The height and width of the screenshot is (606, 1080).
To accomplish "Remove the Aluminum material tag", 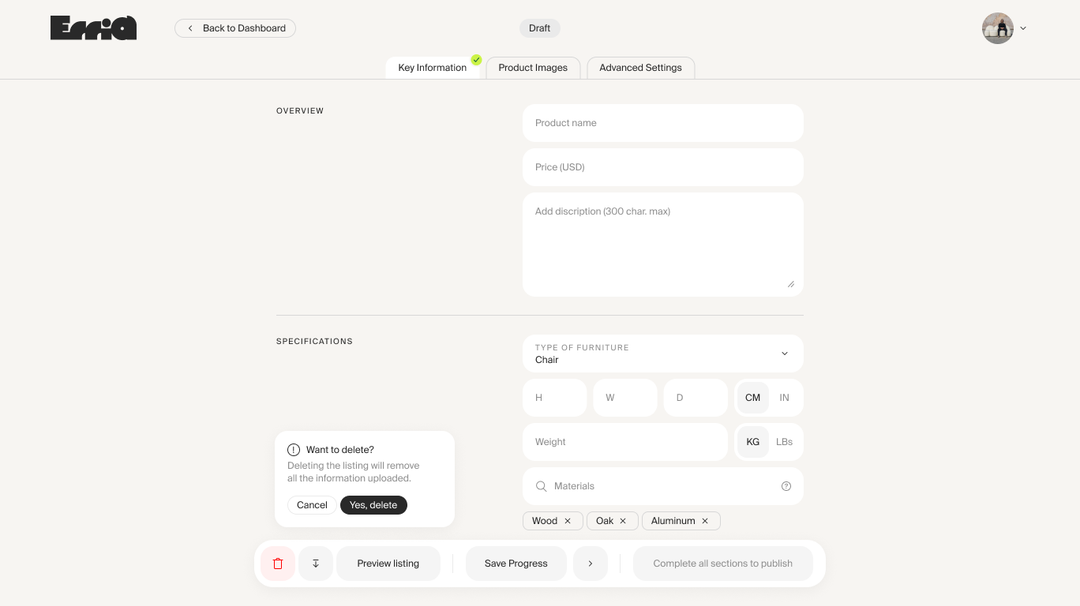I will coord(705,521).
